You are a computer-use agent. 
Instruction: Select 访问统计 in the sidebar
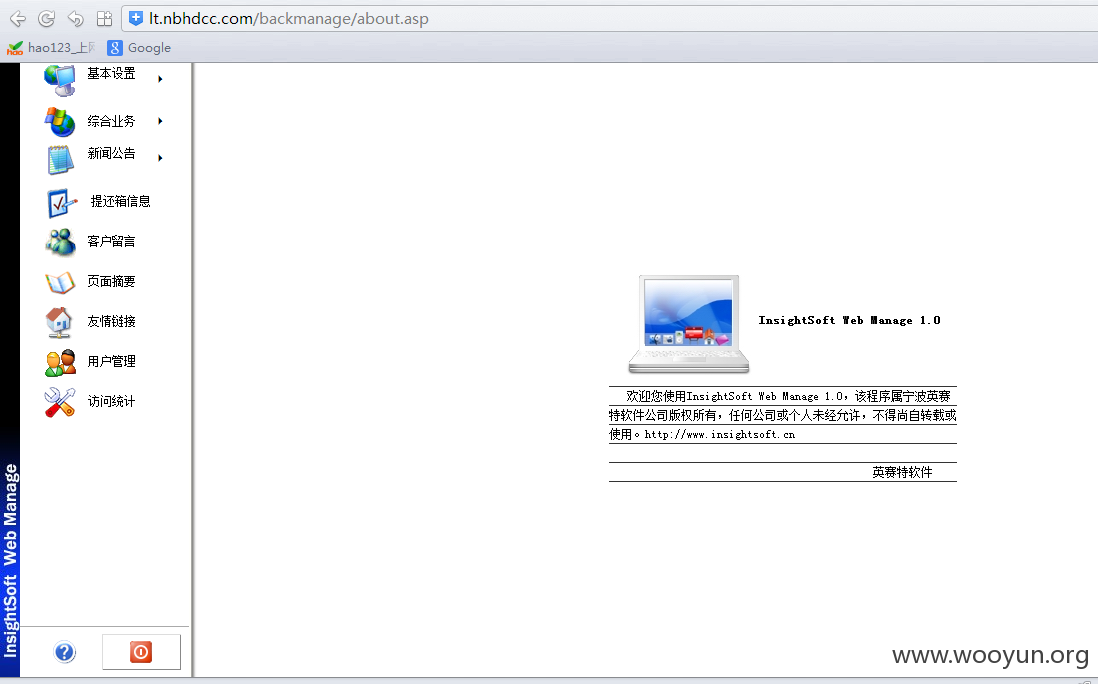111,401
